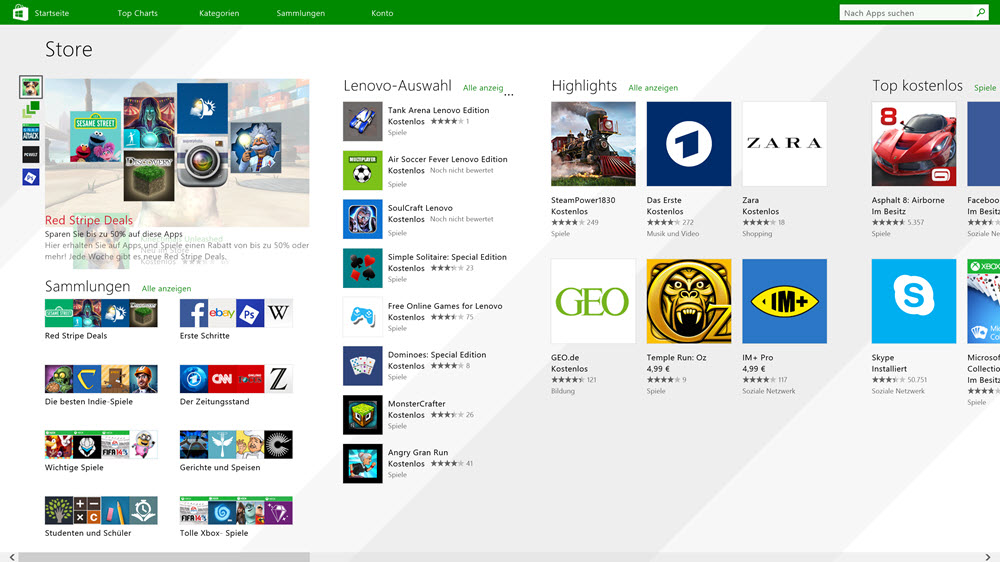Open IM+ Pro app tile
The image size is (1000, 562).
(x=784, y=301)
